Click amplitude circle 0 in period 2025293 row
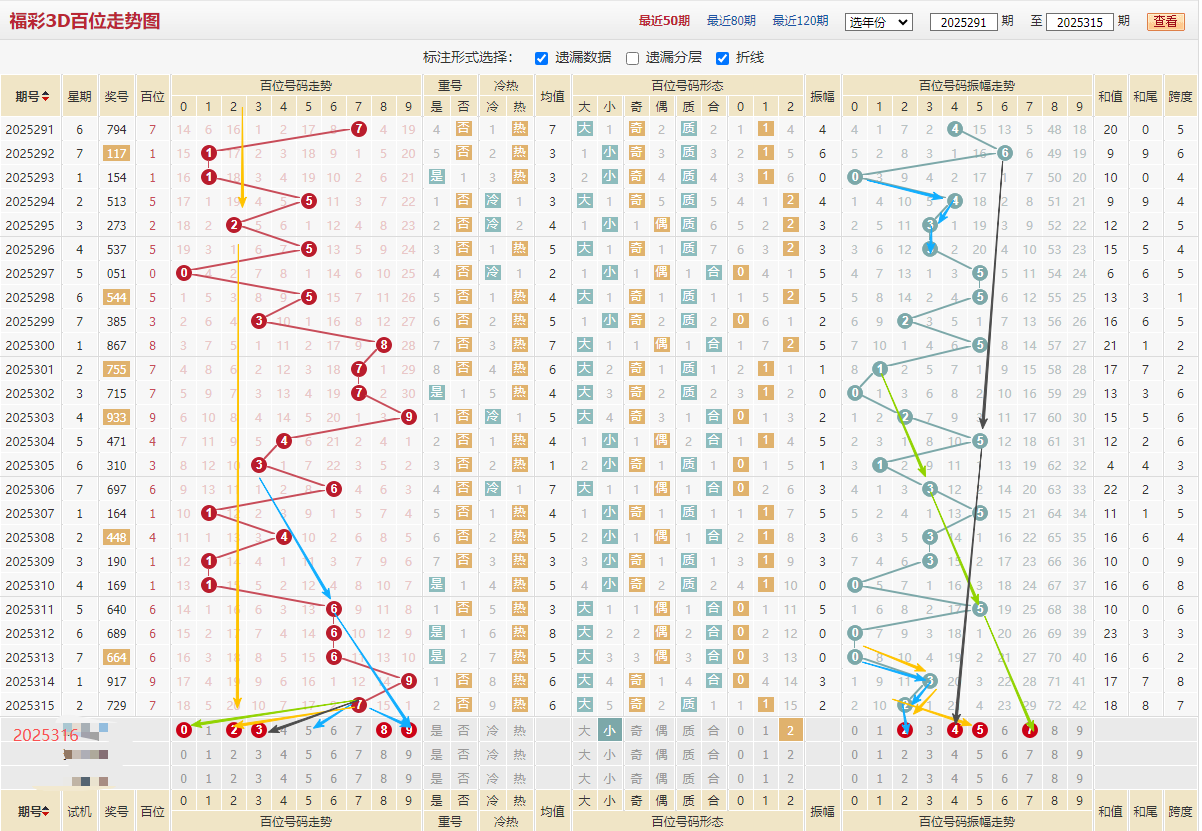 (x=855, y=177)
